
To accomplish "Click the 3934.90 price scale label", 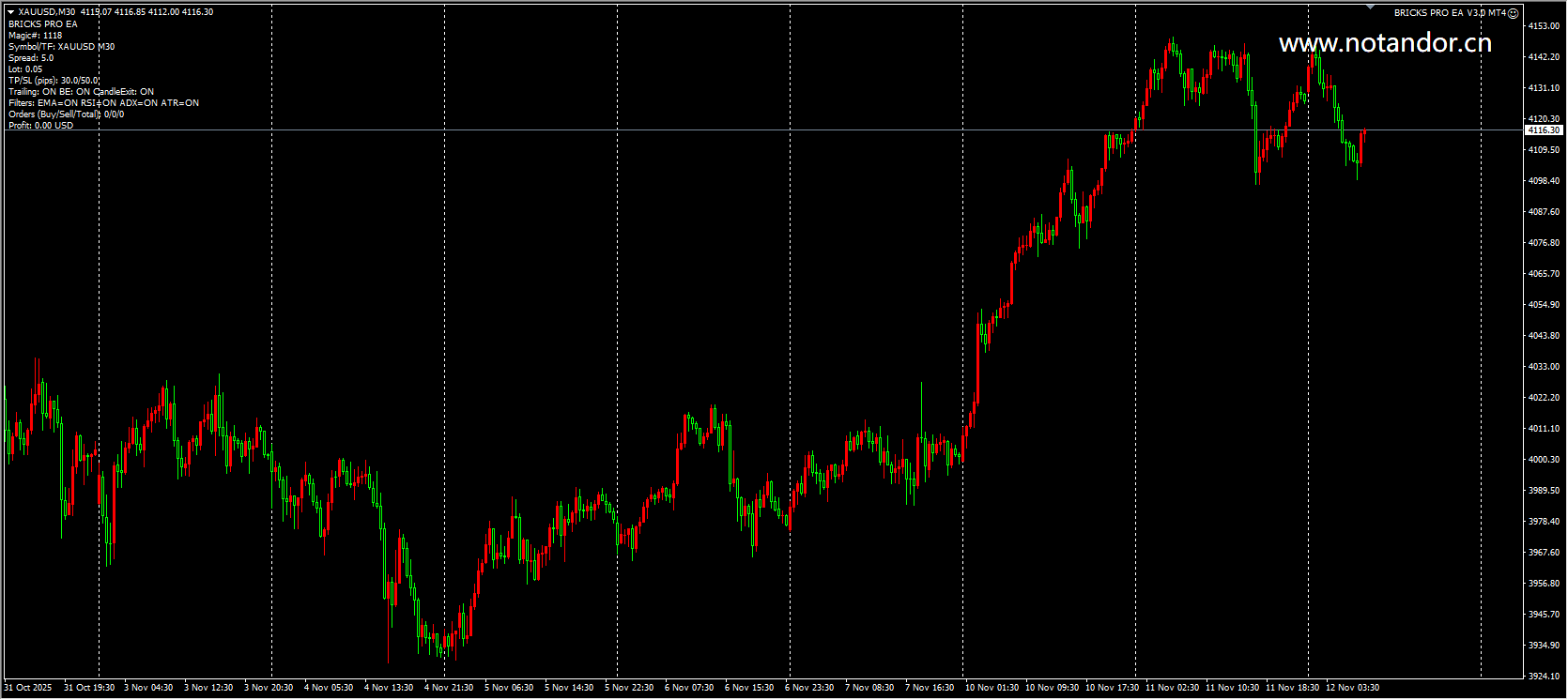I will click(x=1545, y=646).
